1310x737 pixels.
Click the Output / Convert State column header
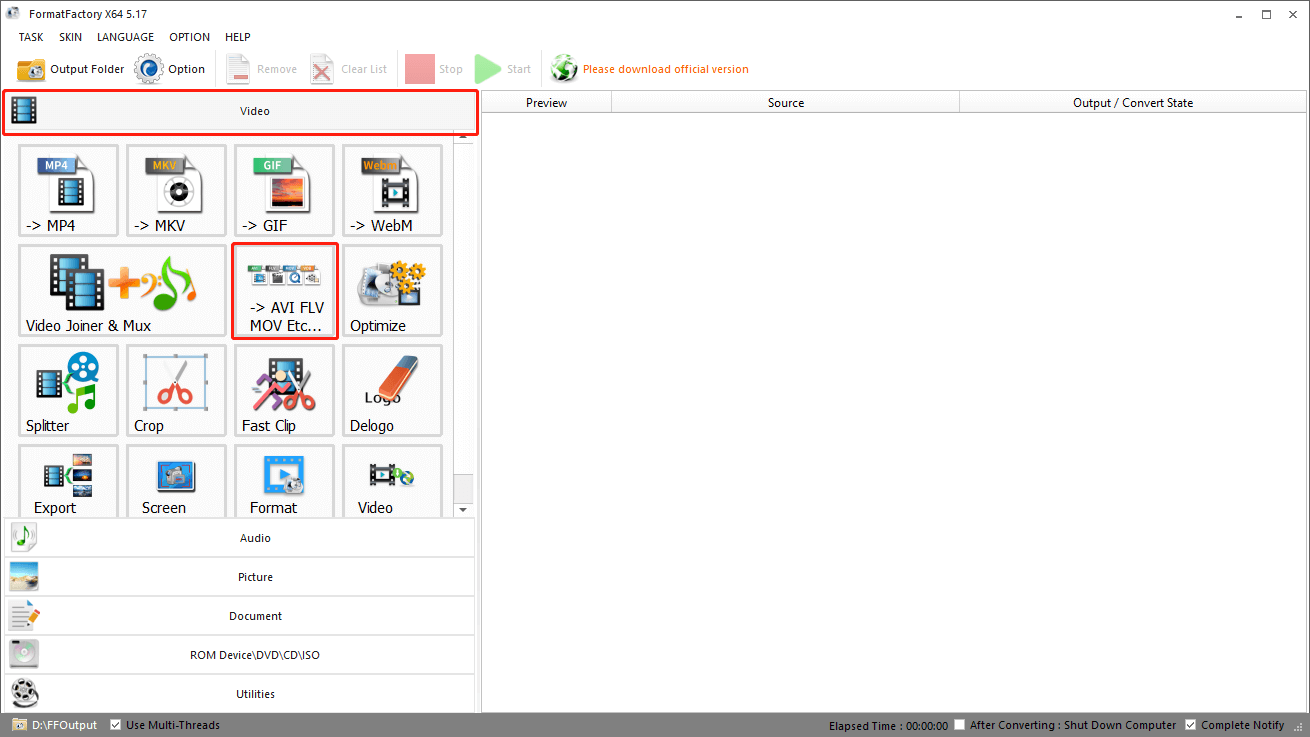(x=1133, y=102)
